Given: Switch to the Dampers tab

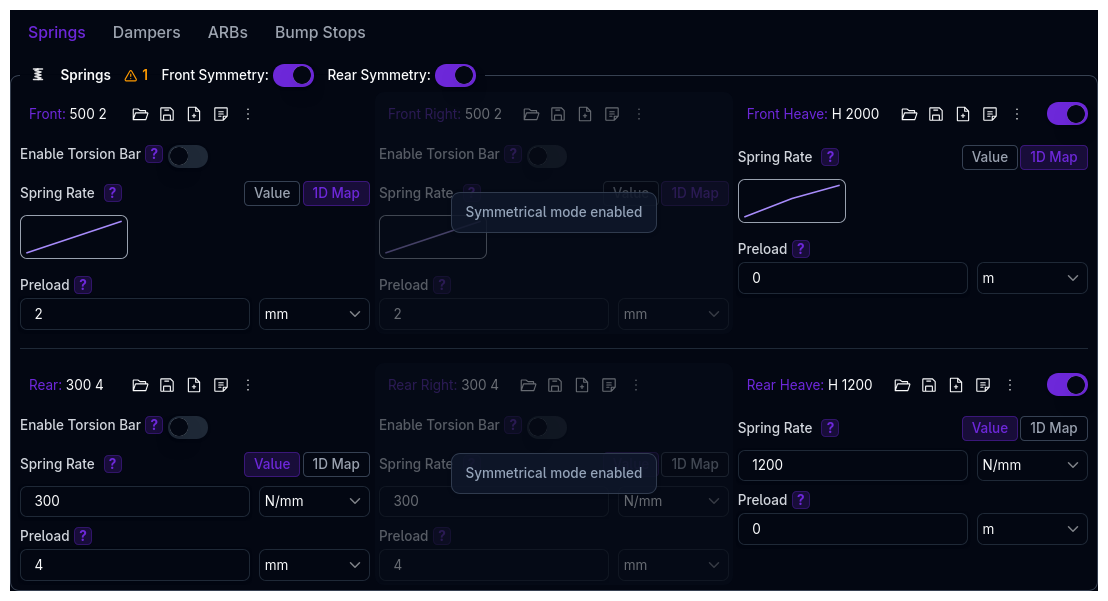Looking at the screenshot, I should click(x=146, y=32).
